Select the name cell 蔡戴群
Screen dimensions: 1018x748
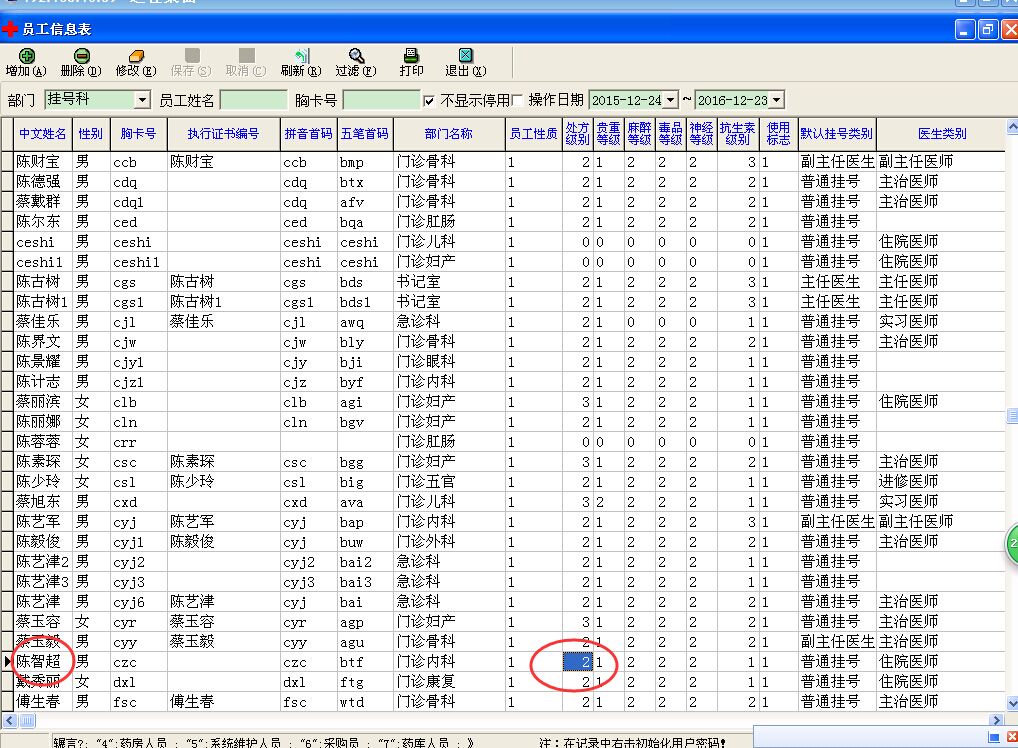click(43, 202)
